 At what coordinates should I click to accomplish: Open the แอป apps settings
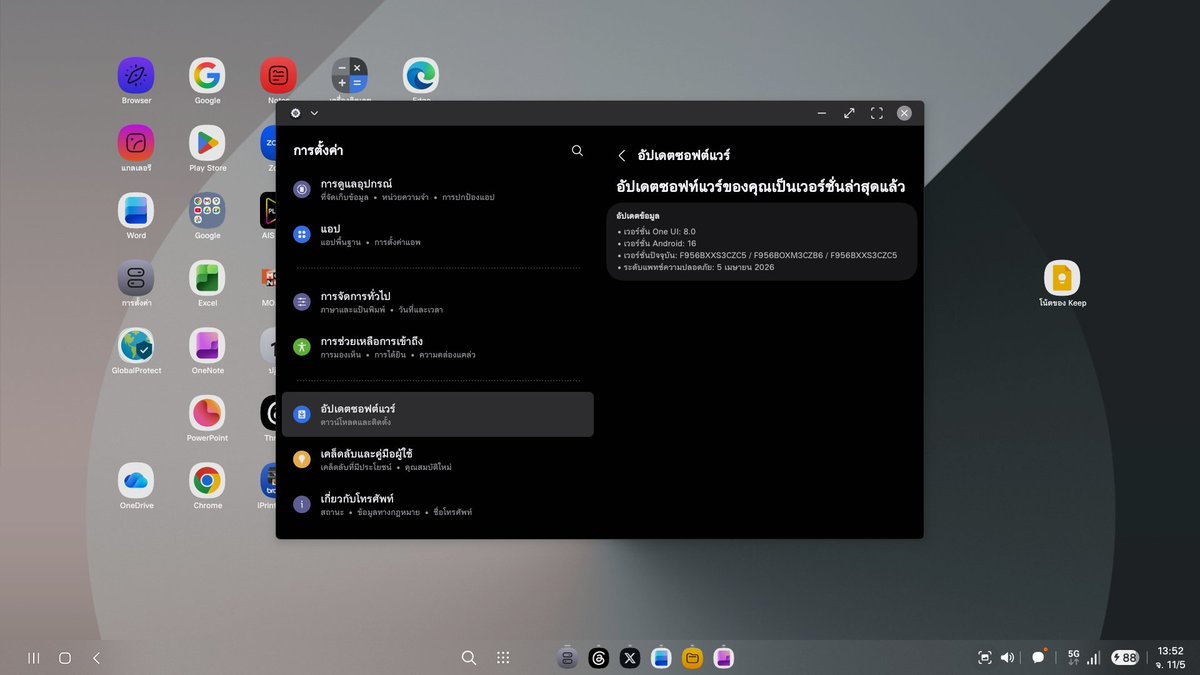[x=437, y=234]
